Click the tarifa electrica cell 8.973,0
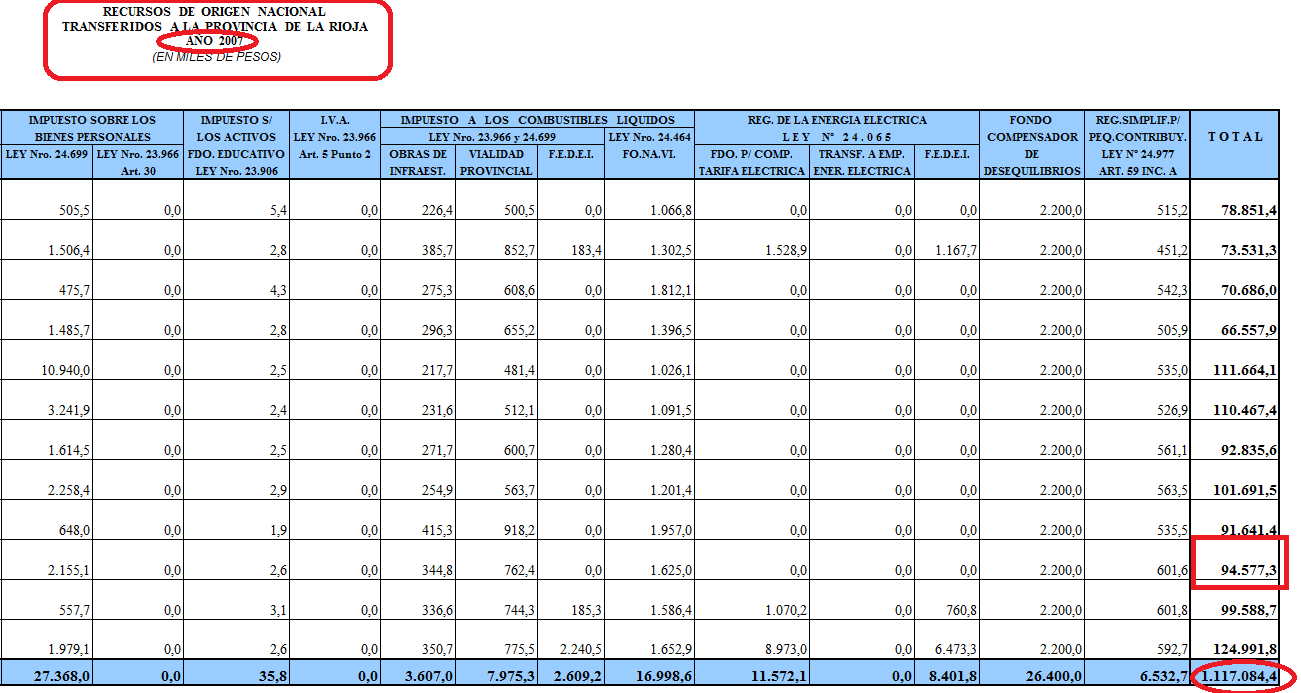The image size is (1301, 693). [782, 650]
